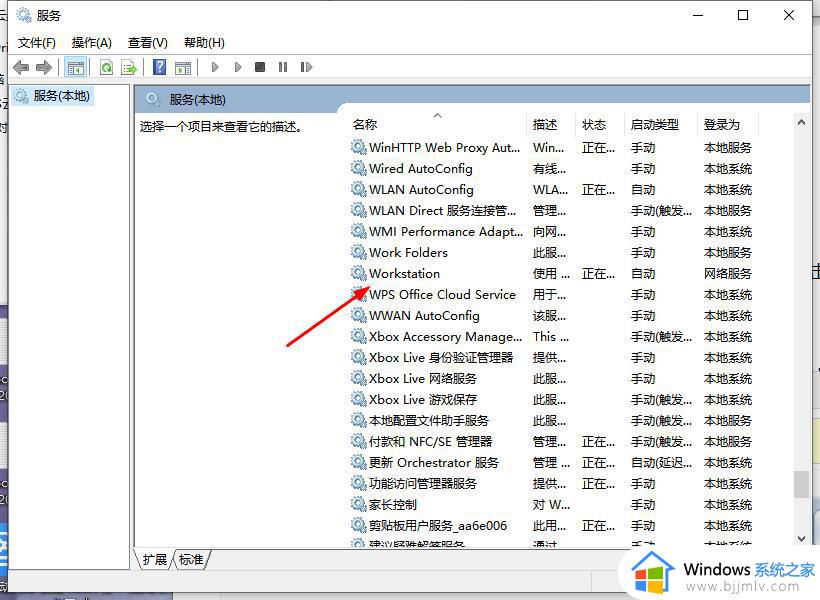The height and width of the screenshot is (600, 820).
Task: Click the Stop Service icon
Action: [260, 67]
